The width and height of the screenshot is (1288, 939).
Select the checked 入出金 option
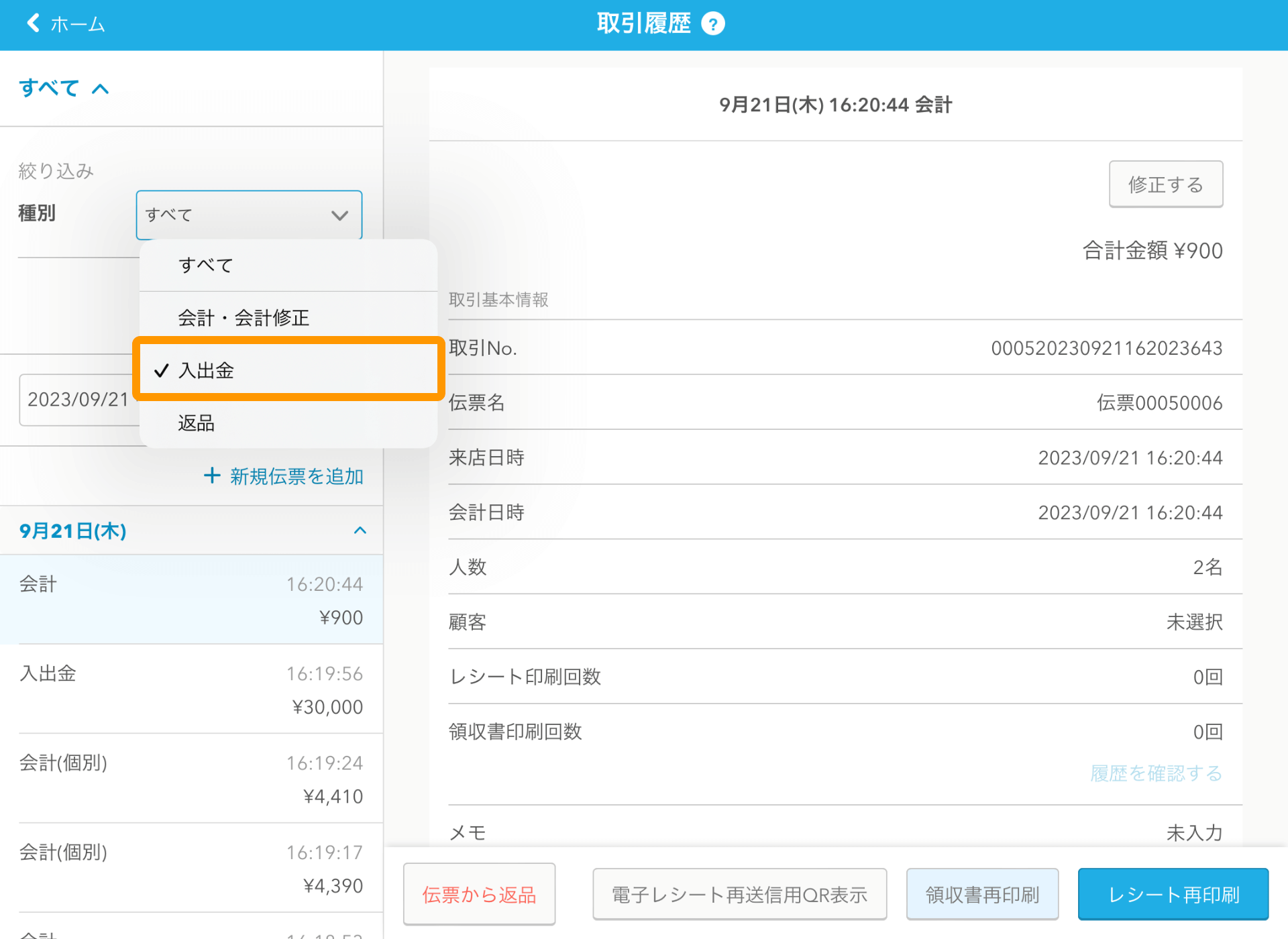[288, 370]
